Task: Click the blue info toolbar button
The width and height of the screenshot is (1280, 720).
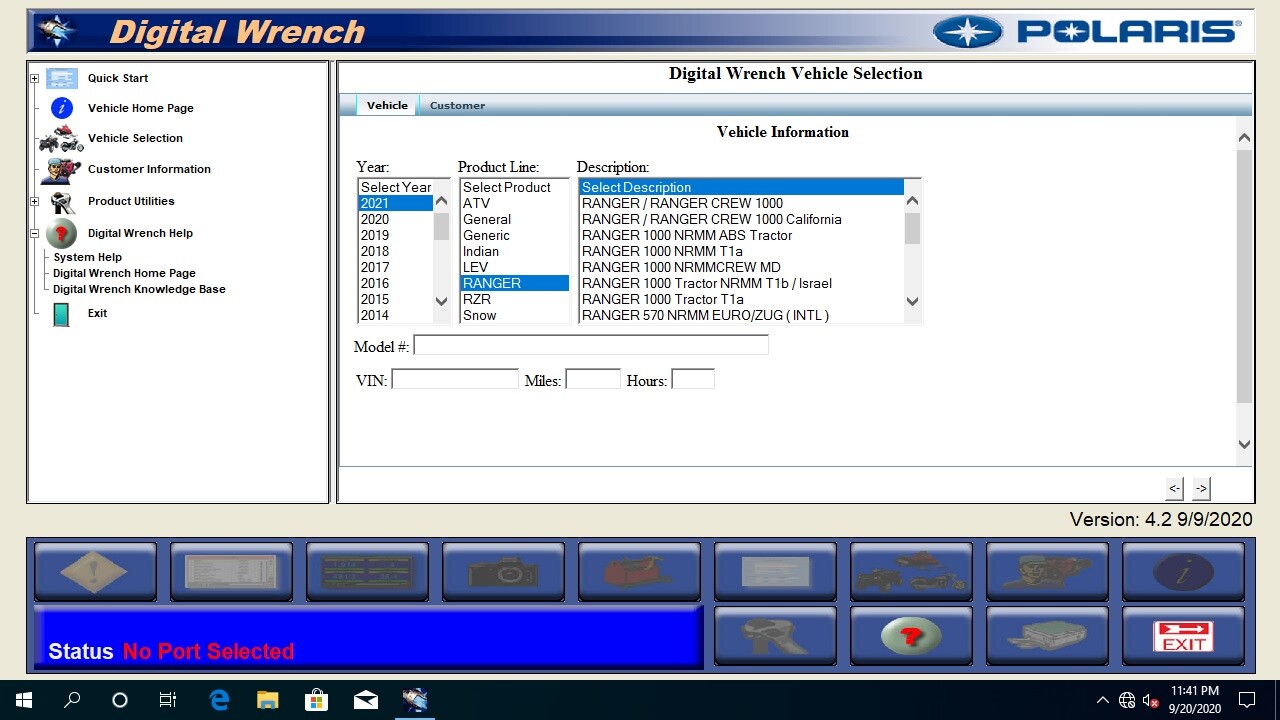Action: [1183, 572]
